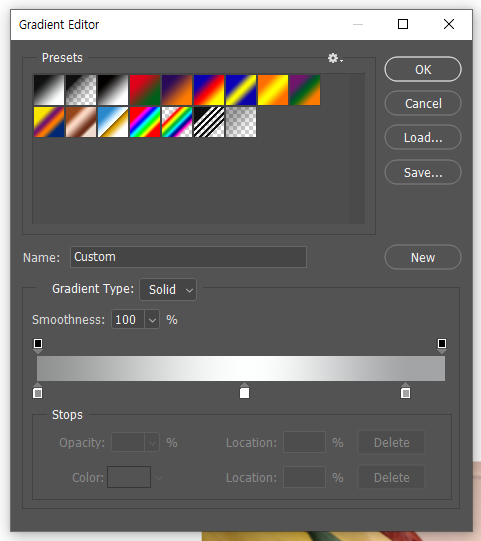
Task: Click the OK button
Action: pos(423,69)
